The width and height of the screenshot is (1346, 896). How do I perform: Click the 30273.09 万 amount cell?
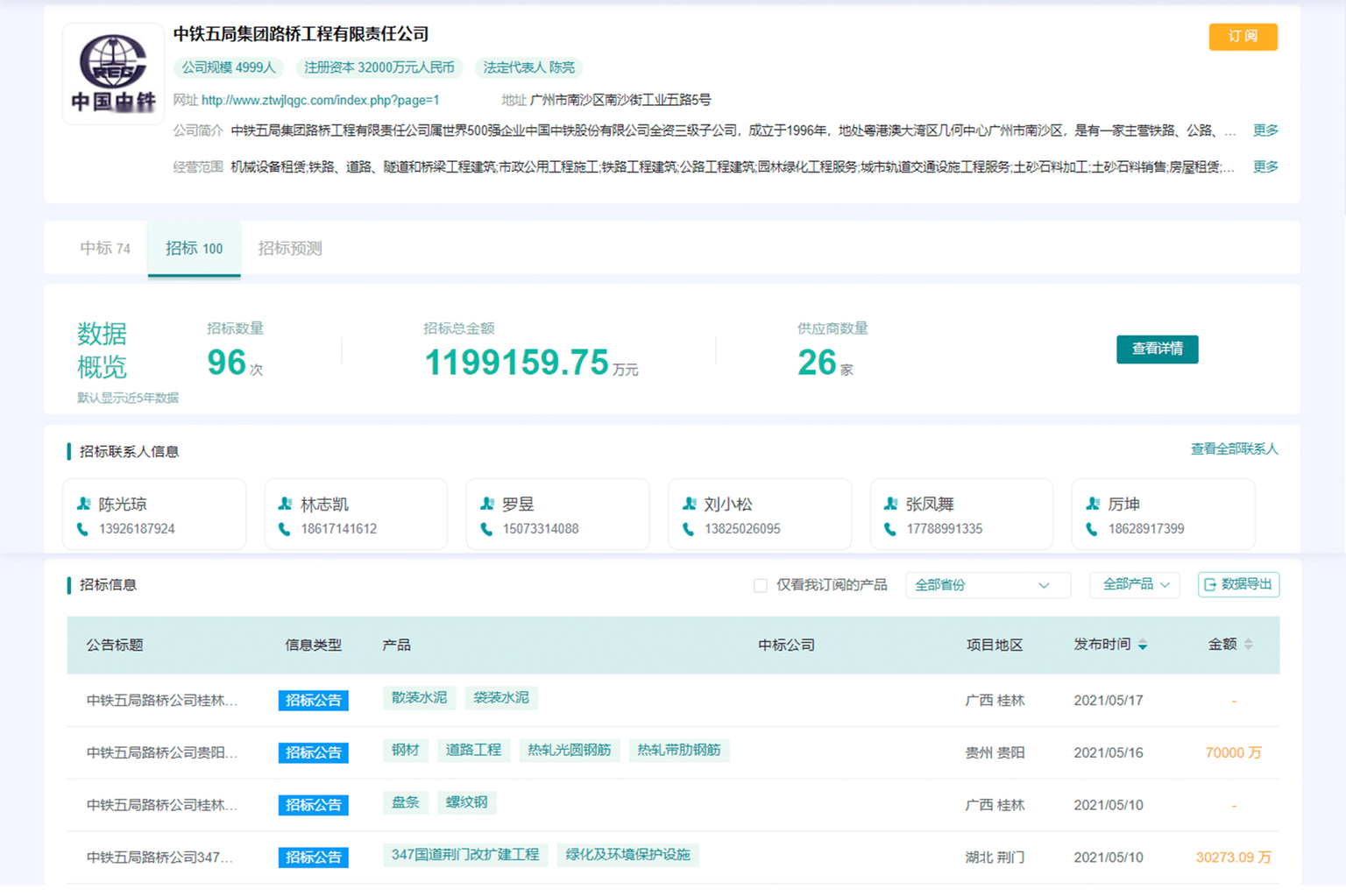[1233, 857]
